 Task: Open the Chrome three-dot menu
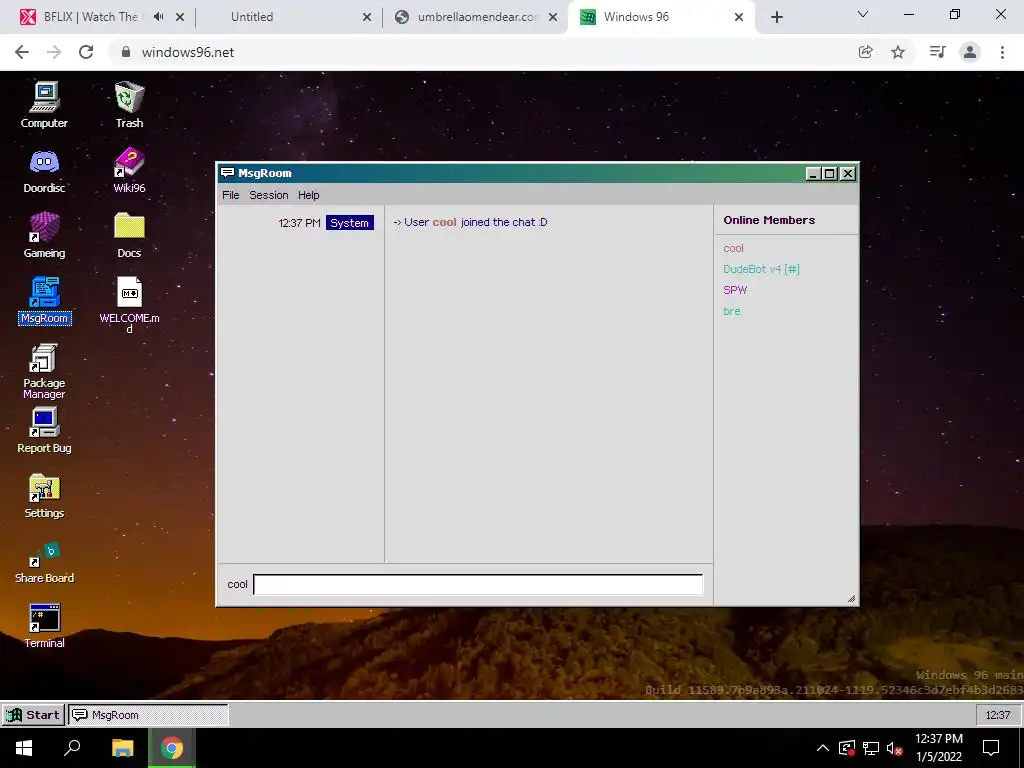(x=1002, y=52)
